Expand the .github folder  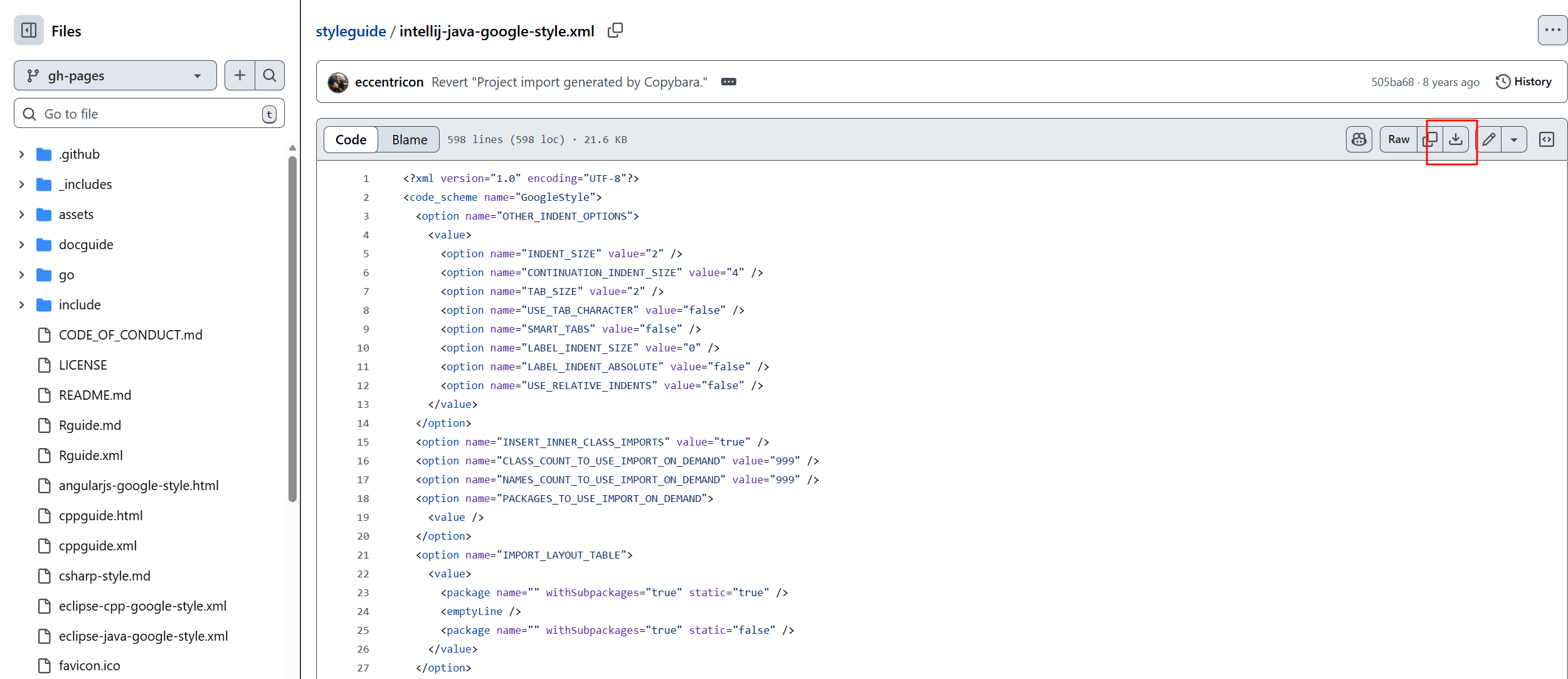[22, 154]
